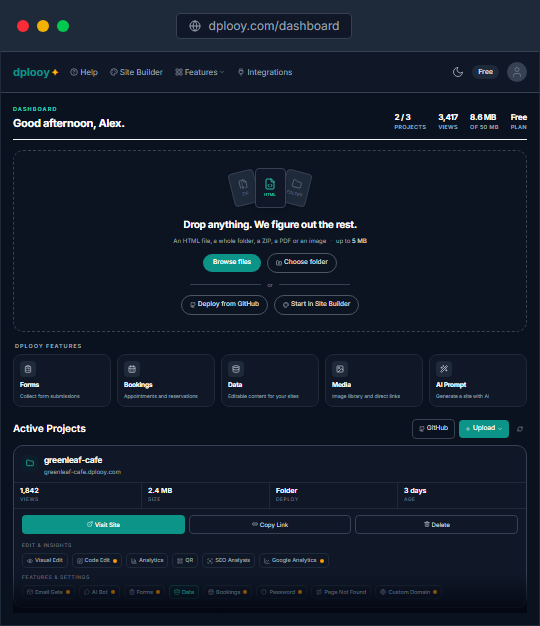540x626 pixels.
Task: Open Code Edit tool
Action: click(x=97, y=560)
